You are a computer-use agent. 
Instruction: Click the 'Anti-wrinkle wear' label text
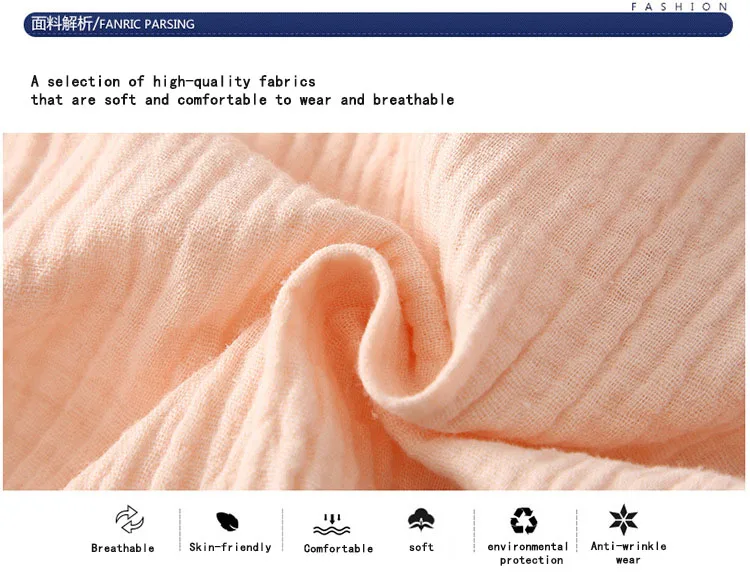pos(628,553)
